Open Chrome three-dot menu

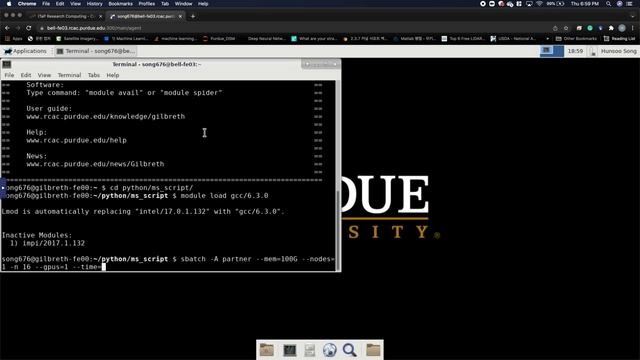tap(632, 28)
